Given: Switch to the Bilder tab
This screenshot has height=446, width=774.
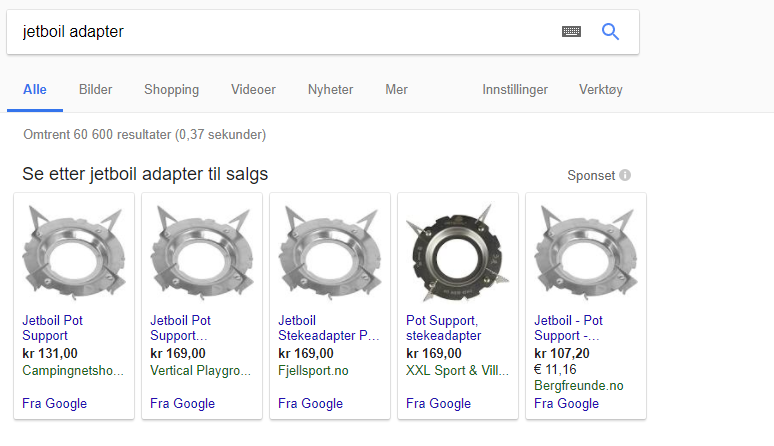Looking at the screenshot, I should [96, 89].
